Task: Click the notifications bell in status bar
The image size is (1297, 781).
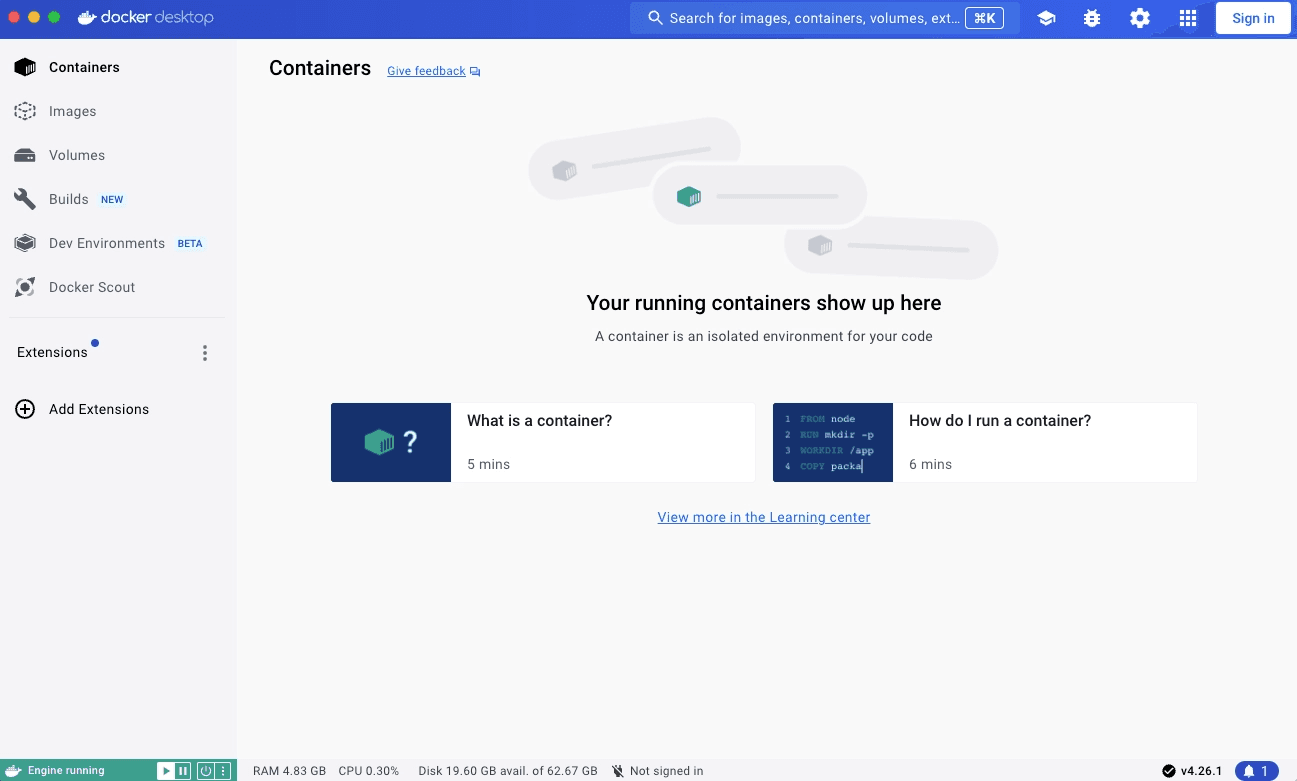Action: click(1256, 771)
